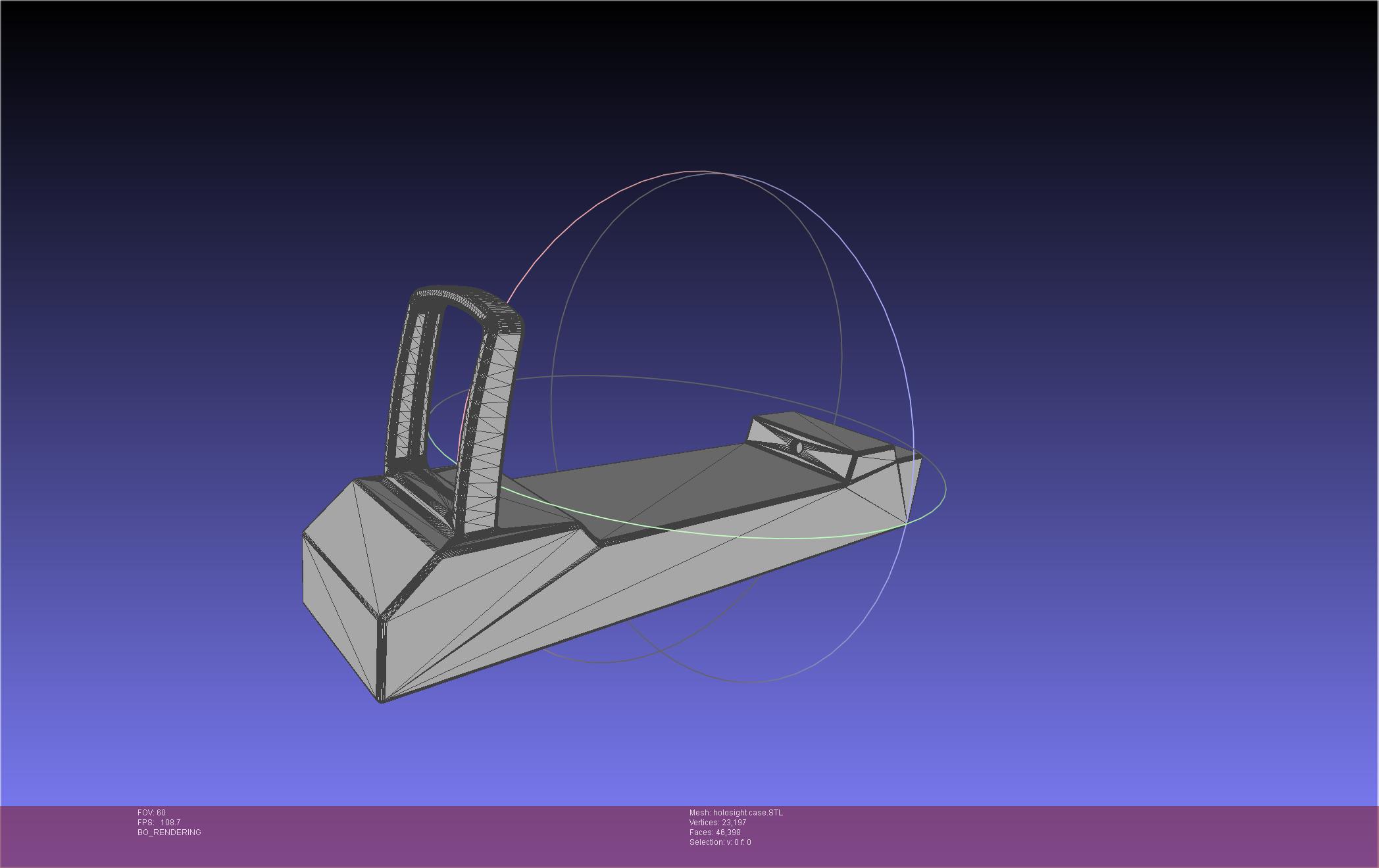This screenshot has height=868, width=1379.
Task: Click the FOV: 60 readout
Action: [x=151, y=813]
